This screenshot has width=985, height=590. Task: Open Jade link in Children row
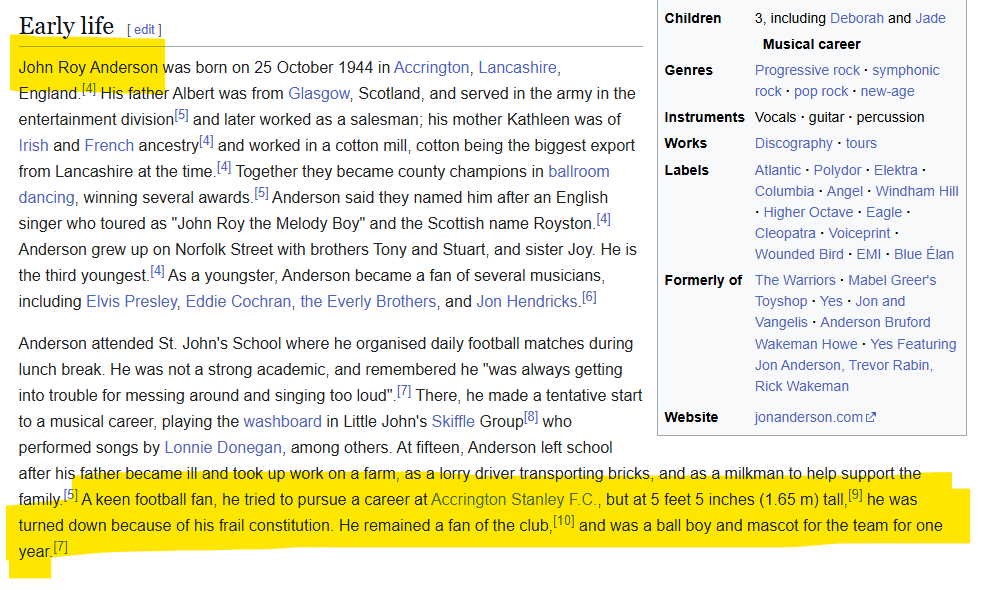(930, 18)
